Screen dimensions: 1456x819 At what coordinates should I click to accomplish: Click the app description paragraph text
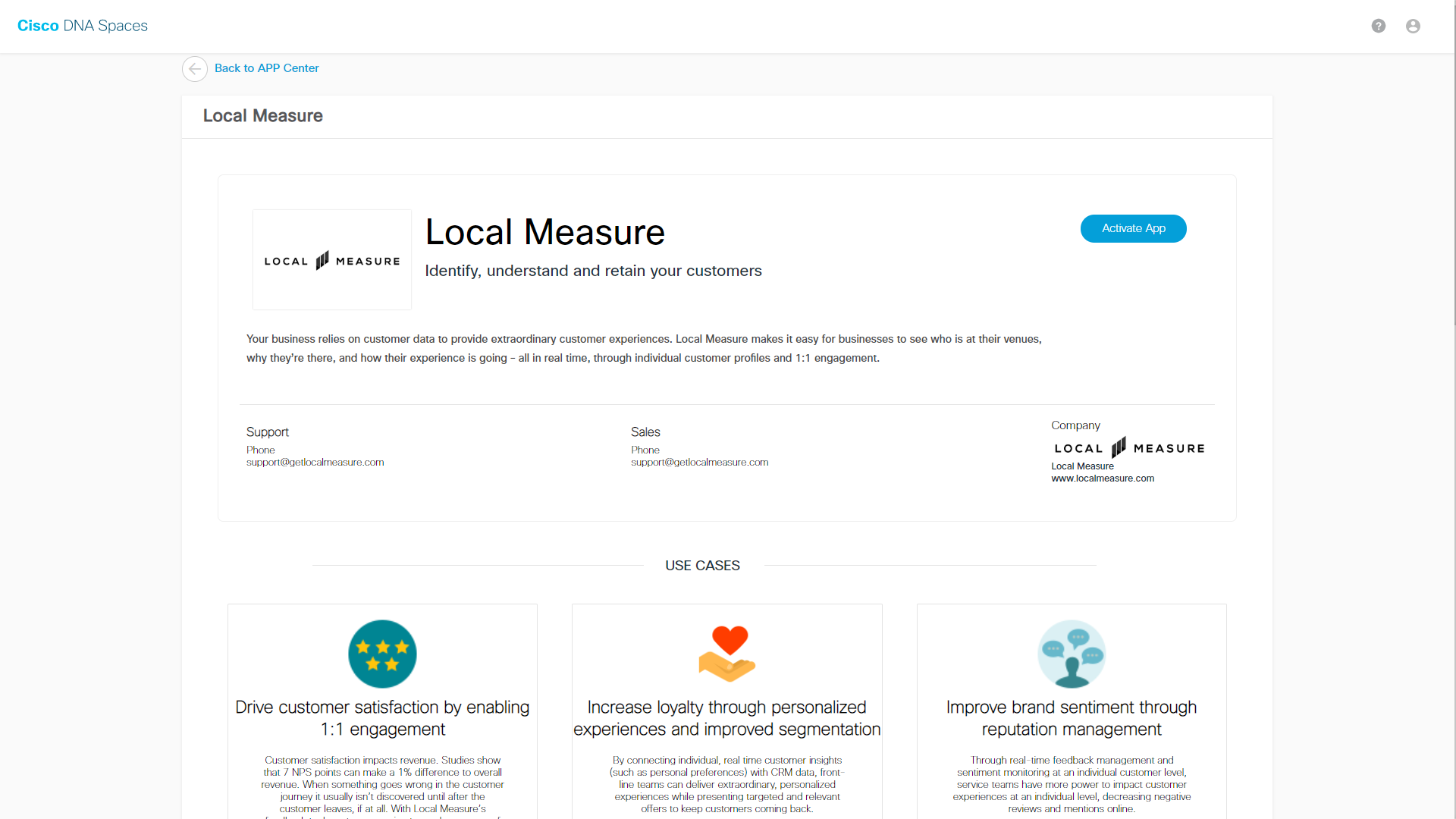tap(644, 349)
